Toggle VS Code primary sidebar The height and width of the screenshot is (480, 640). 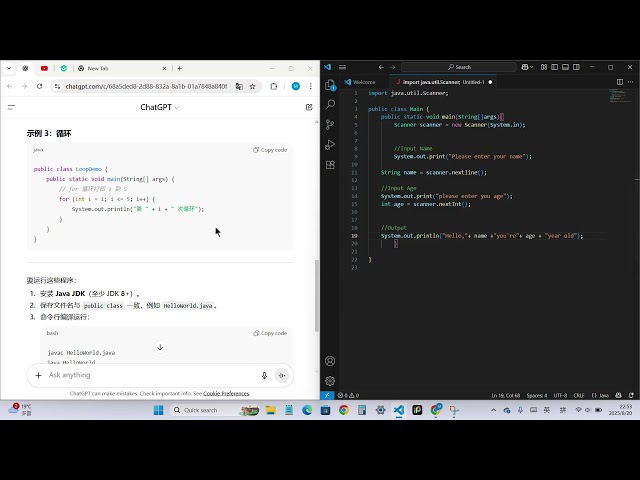click(555, 67)
